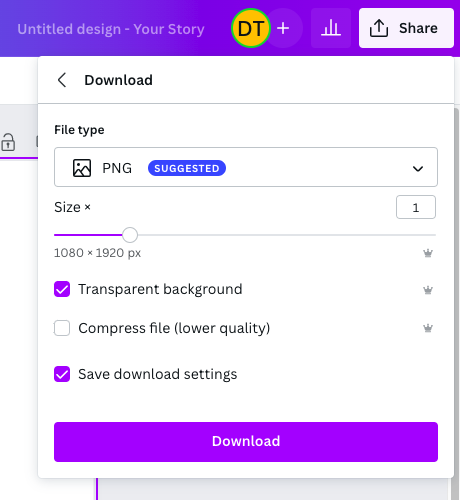Click the PNG image file icon
Screen dimensions: 460x500
pos(82,168)
